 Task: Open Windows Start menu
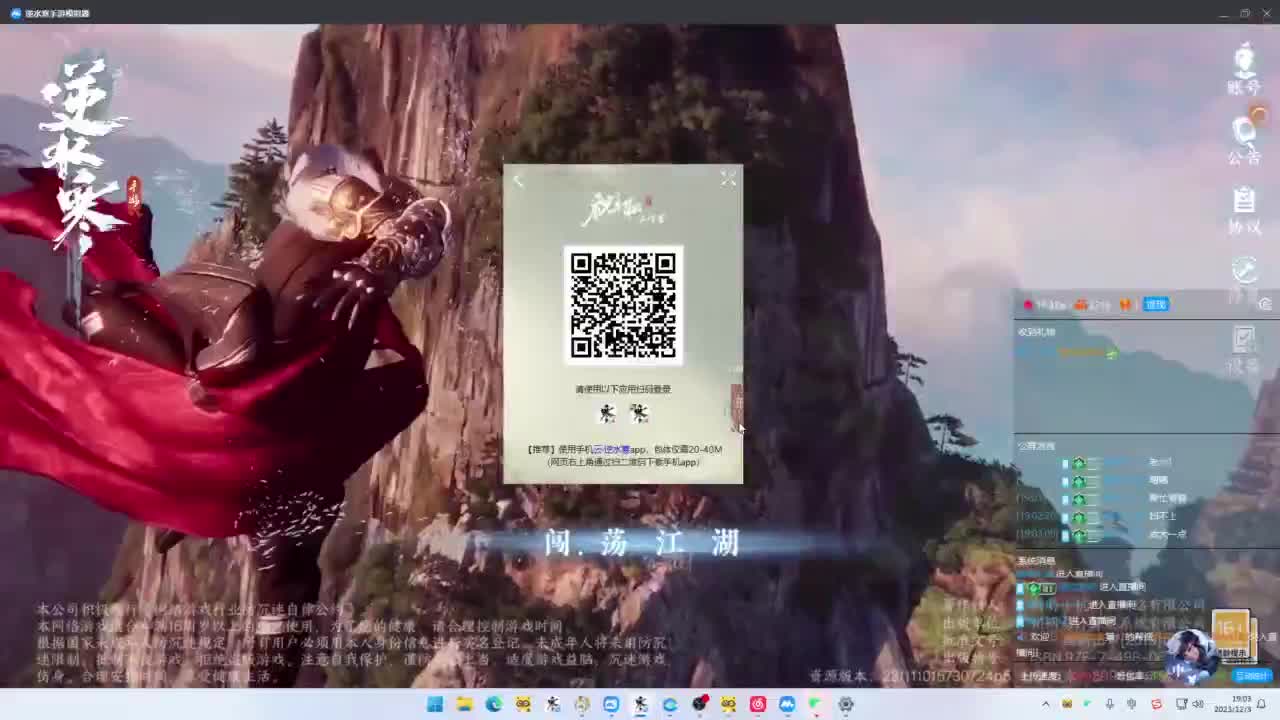coord(435,704)
